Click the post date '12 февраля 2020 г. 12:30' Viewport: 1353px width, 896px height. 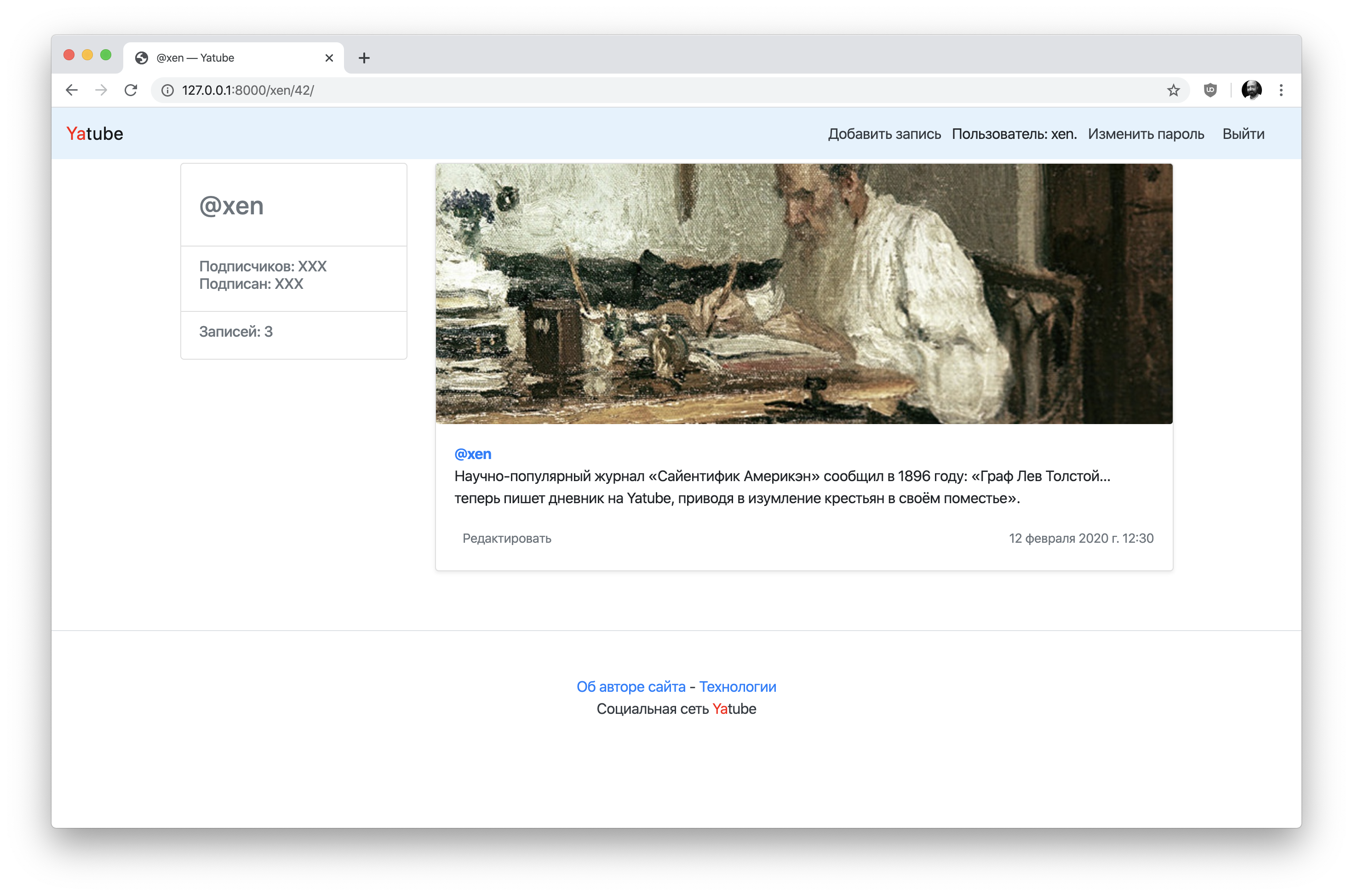point(1081,538)
